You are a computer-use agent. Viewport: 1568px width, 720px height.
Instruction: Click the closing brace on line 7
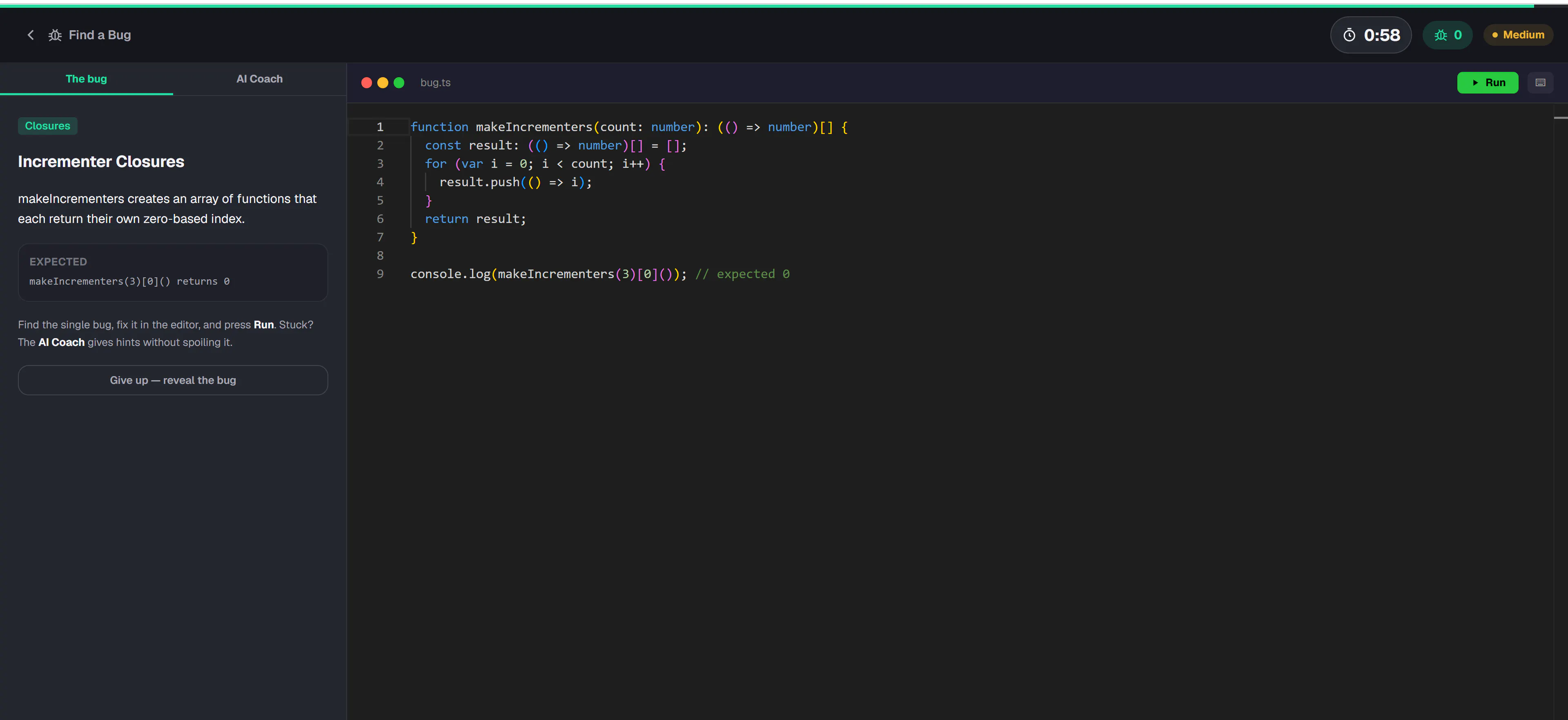pyautogui.click(x=414, y=237)
